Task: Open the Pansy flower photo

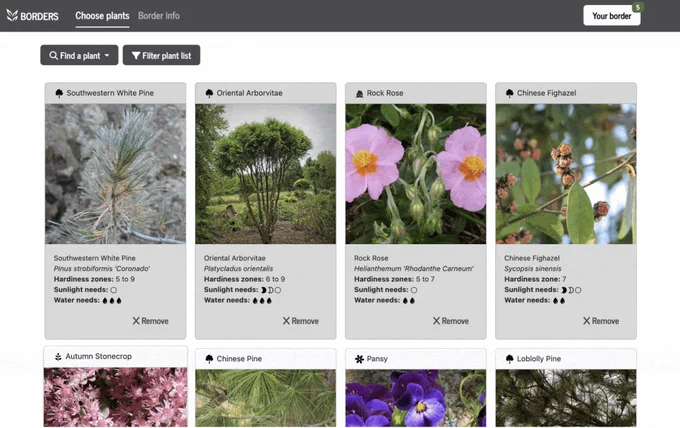Action: click(415, 398)
